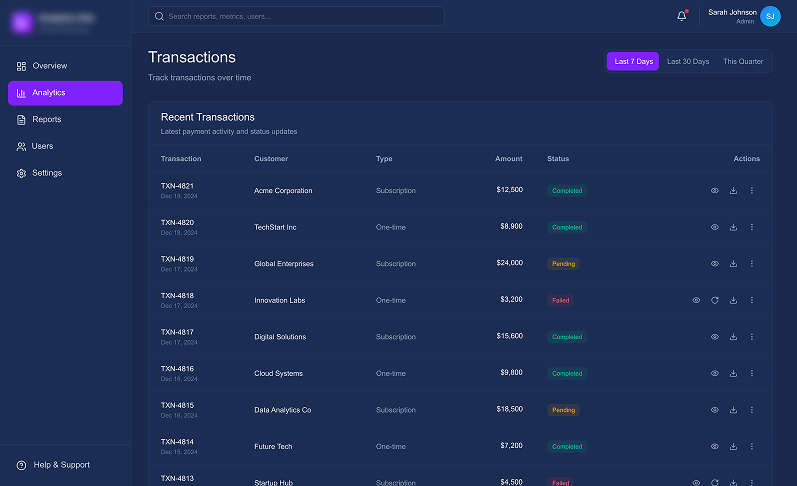The image size is (797, 486).
Task: View details of TXN-4821 via eye icon
Action: (x=715, y=190)
